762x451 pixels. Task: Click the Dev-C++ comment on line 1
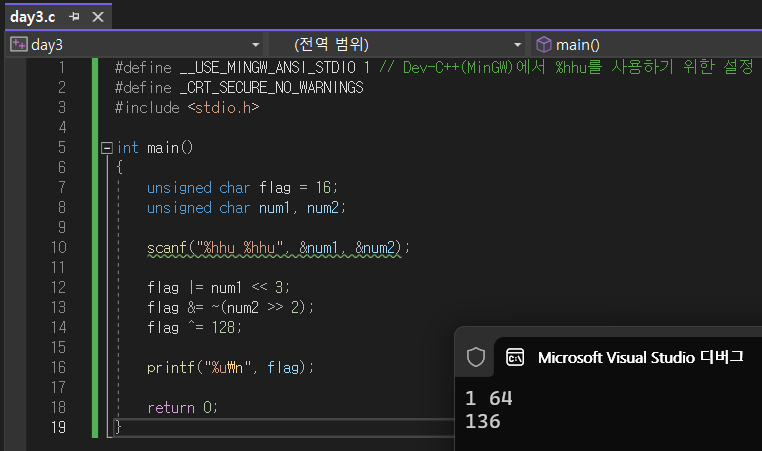click(567, 67)
